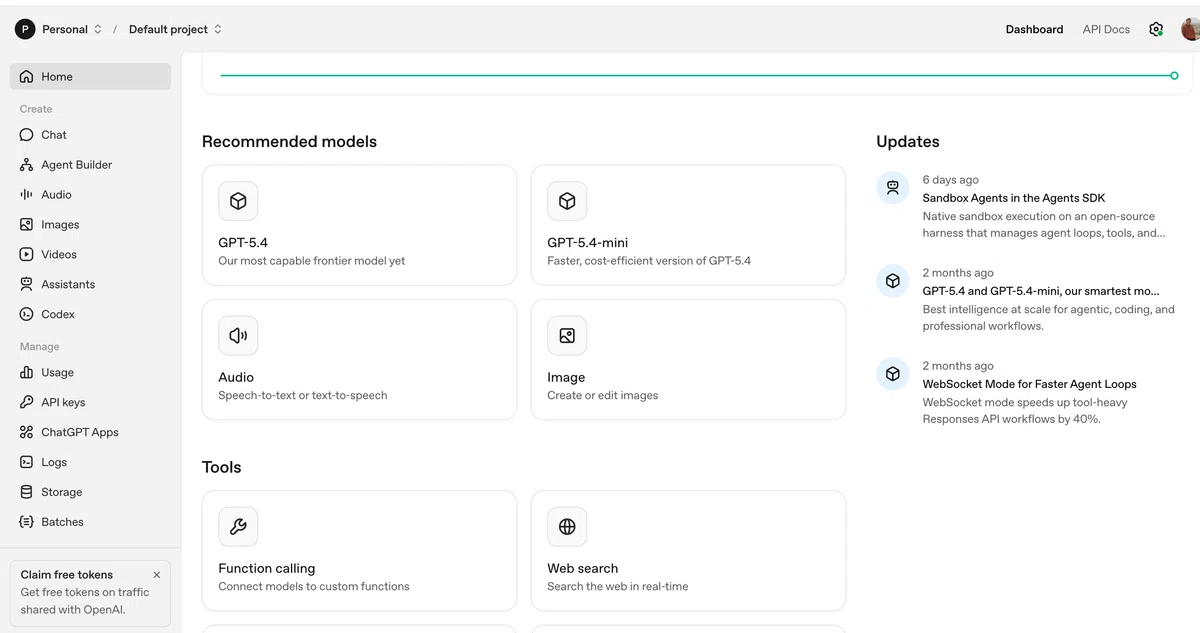View the Usage bar chart icon
The height and width of the screenshot is (633, 1200).
(x=27, y=373)
